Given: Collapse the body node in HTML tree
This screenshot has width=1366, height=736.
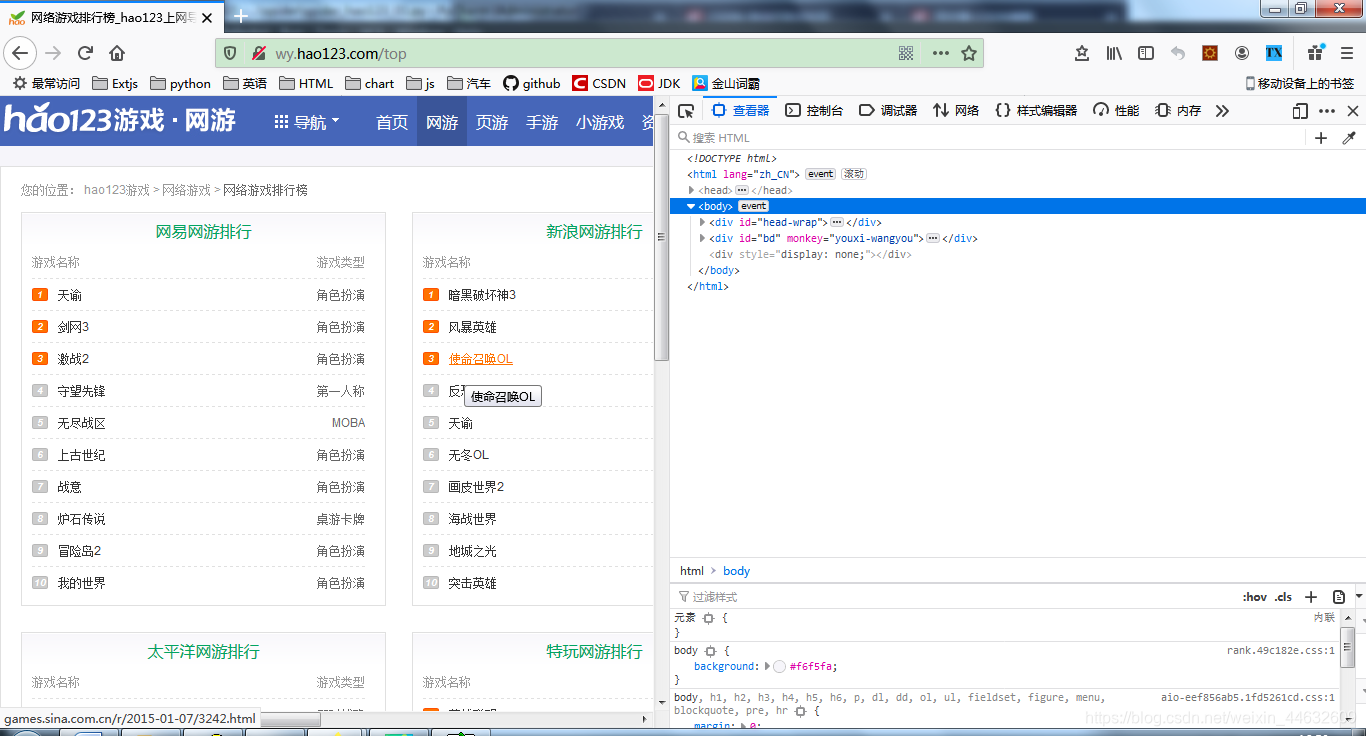Looking at the screenshot, I should [x=691, y=206].
